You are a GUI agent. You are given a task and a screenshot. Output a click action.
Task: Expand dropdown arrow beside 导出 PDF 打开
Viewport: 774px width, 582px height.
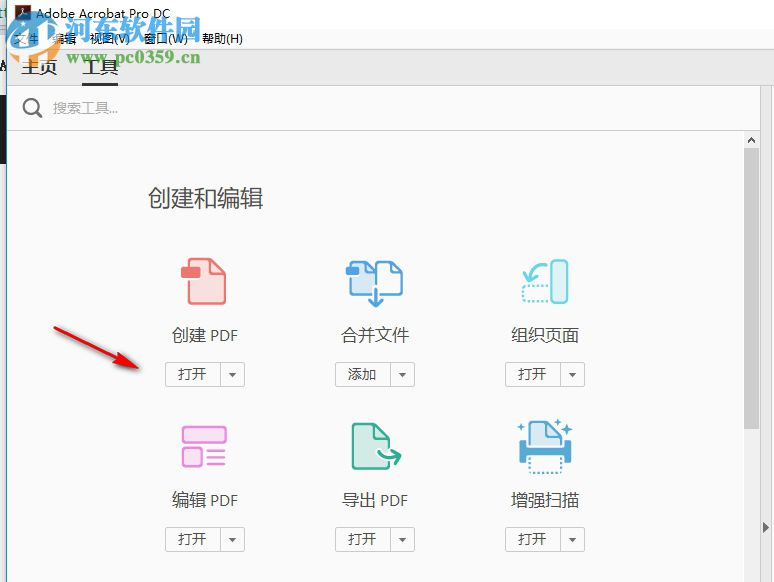(x=402, y=540)
